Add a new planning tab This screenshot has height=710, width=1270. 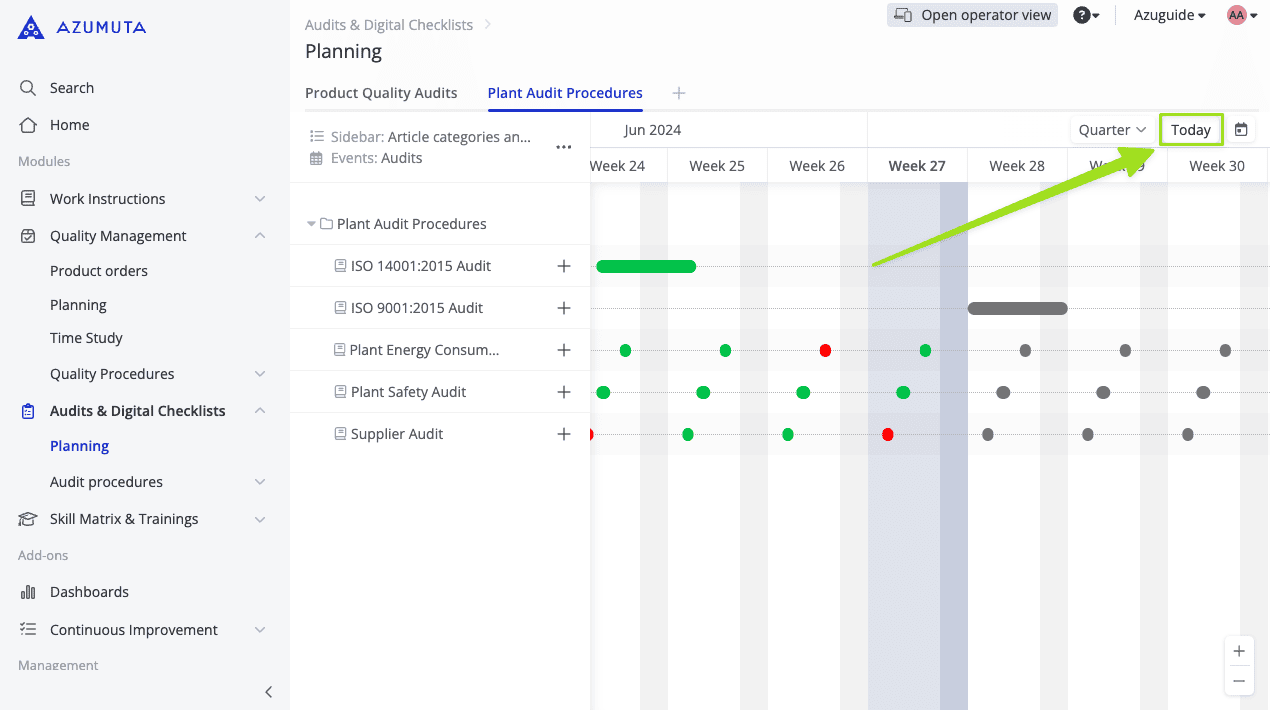tap(679, 93)
